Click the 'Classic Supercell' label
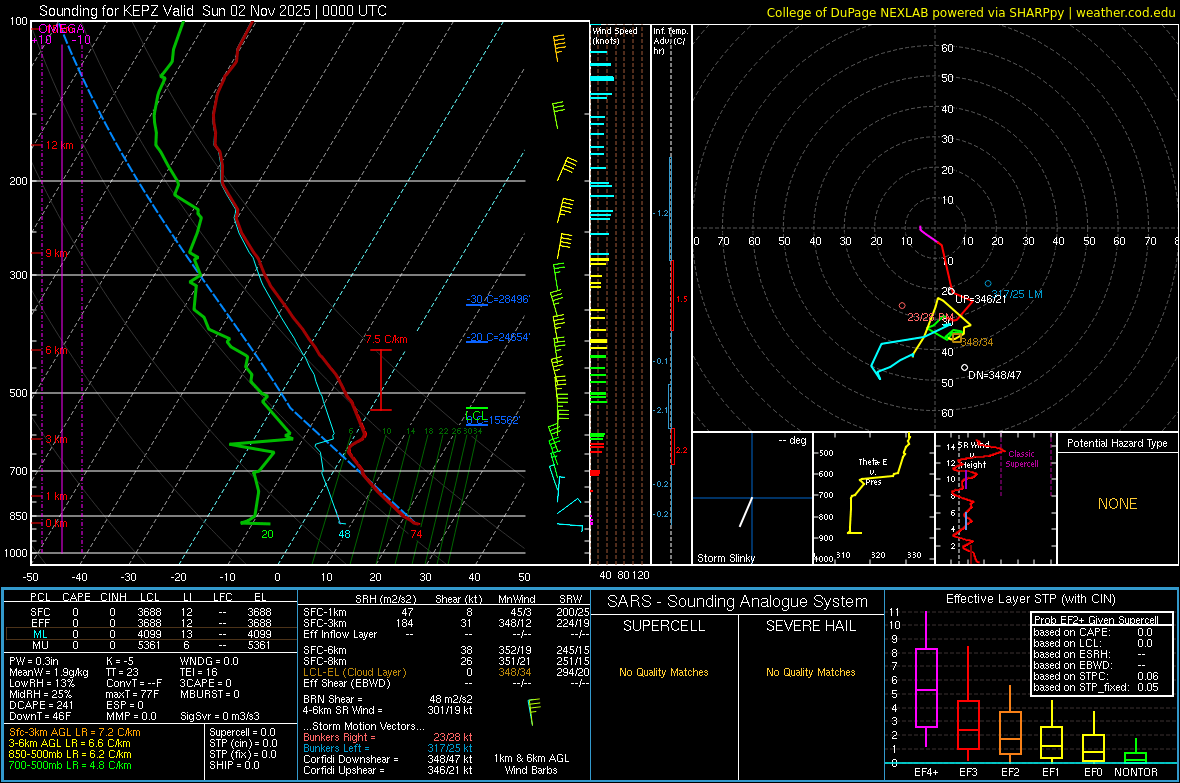 (1021, 459)
